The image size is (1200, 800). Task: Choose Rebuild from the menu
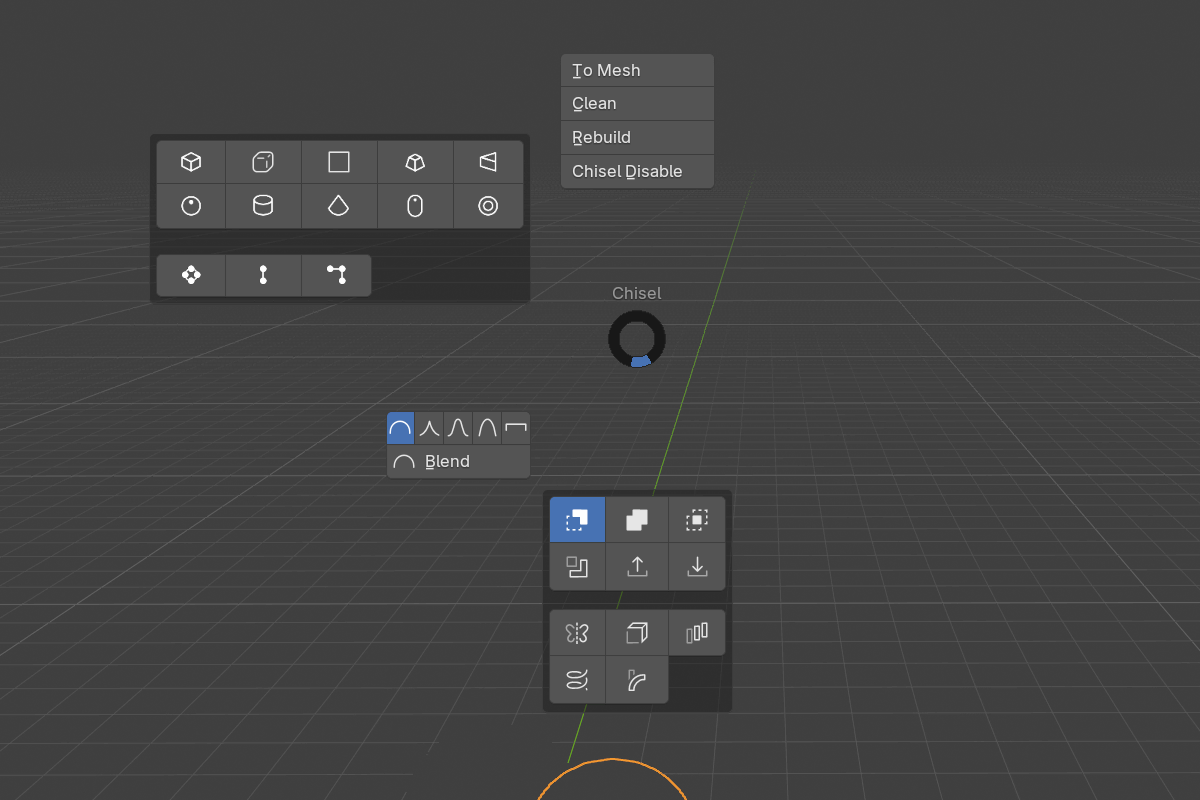637,138
